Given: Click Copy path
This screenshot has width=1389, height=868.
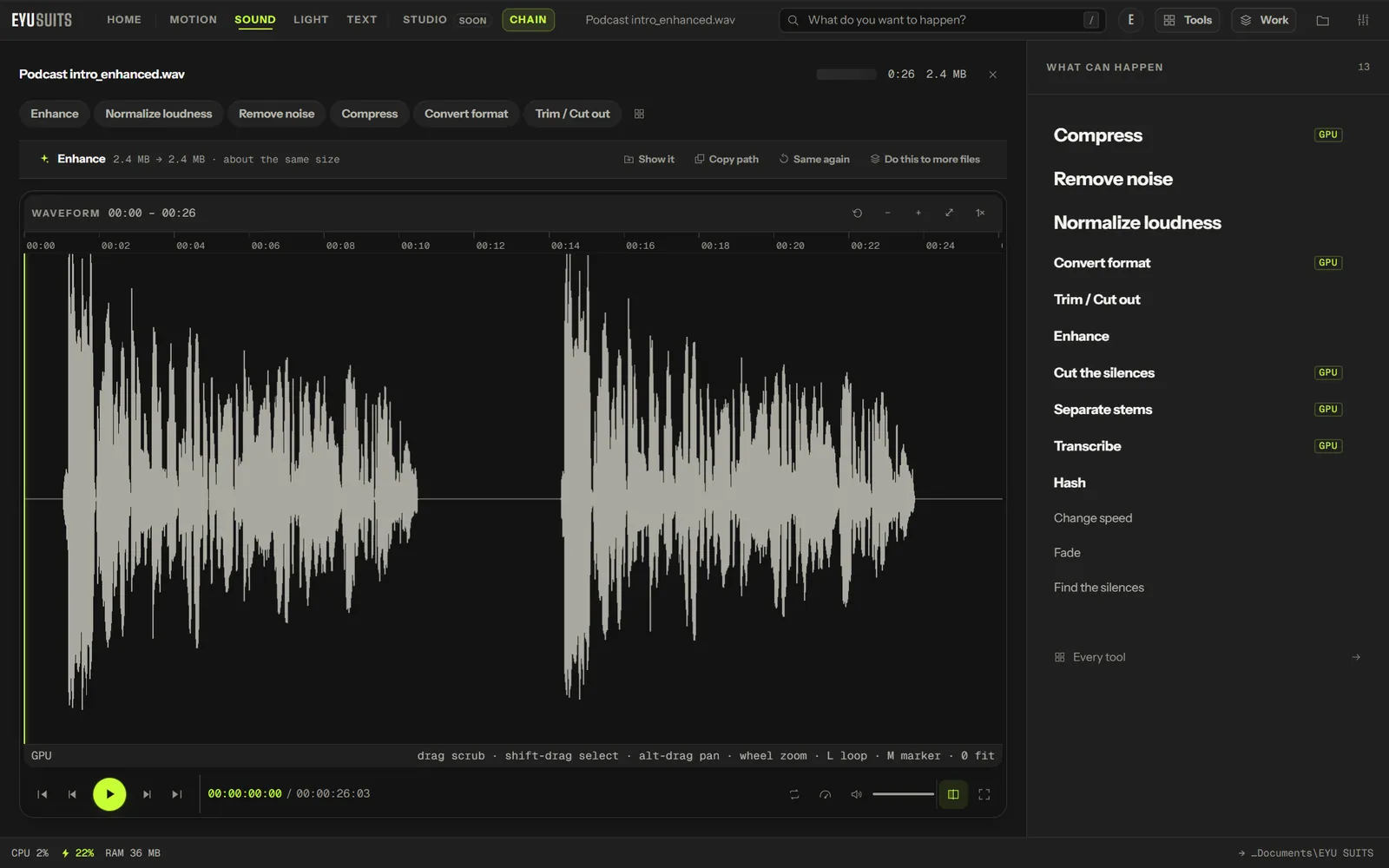Looking at the screenshot, I should coord(727,160).
